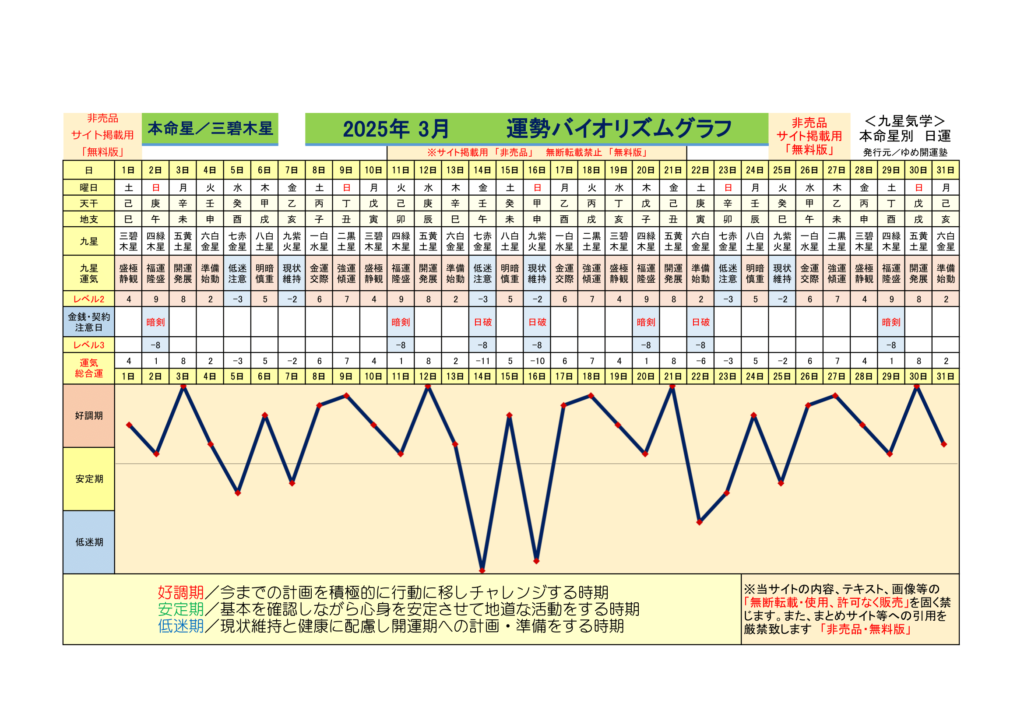The height and width of the screenshot is (724, 1024).
Task: Click the lowest graph point at 14日
Action: point(483,570)
